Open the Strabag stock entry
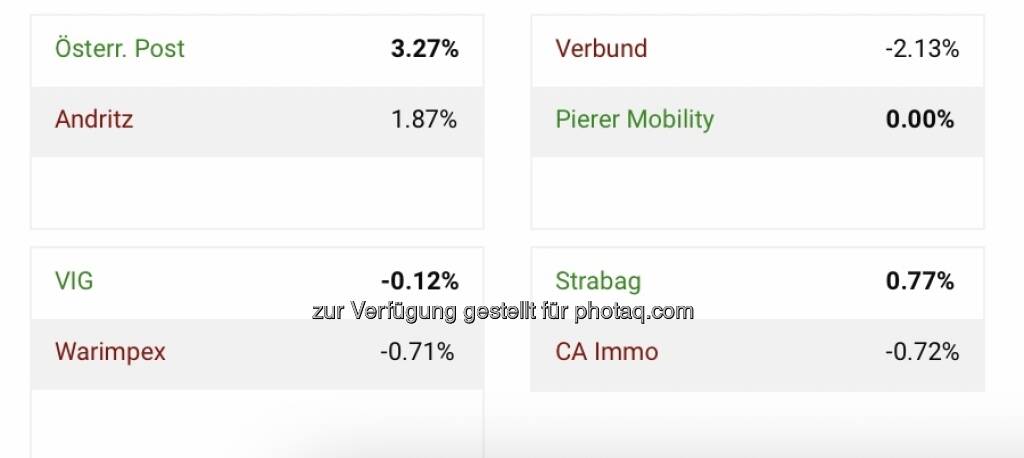 (x=598, y=281)
